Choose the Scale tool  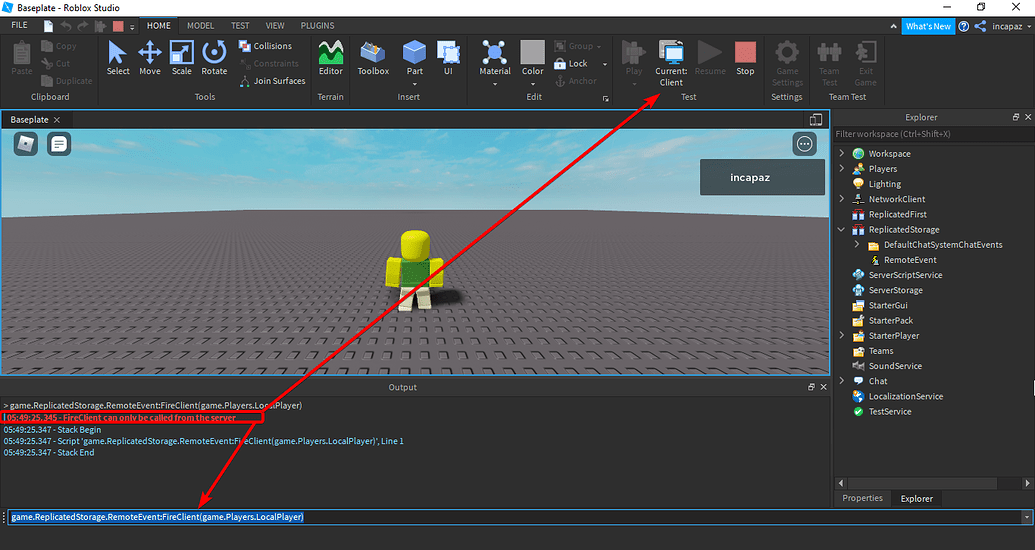pyautogui.click(x=182, y=58)
